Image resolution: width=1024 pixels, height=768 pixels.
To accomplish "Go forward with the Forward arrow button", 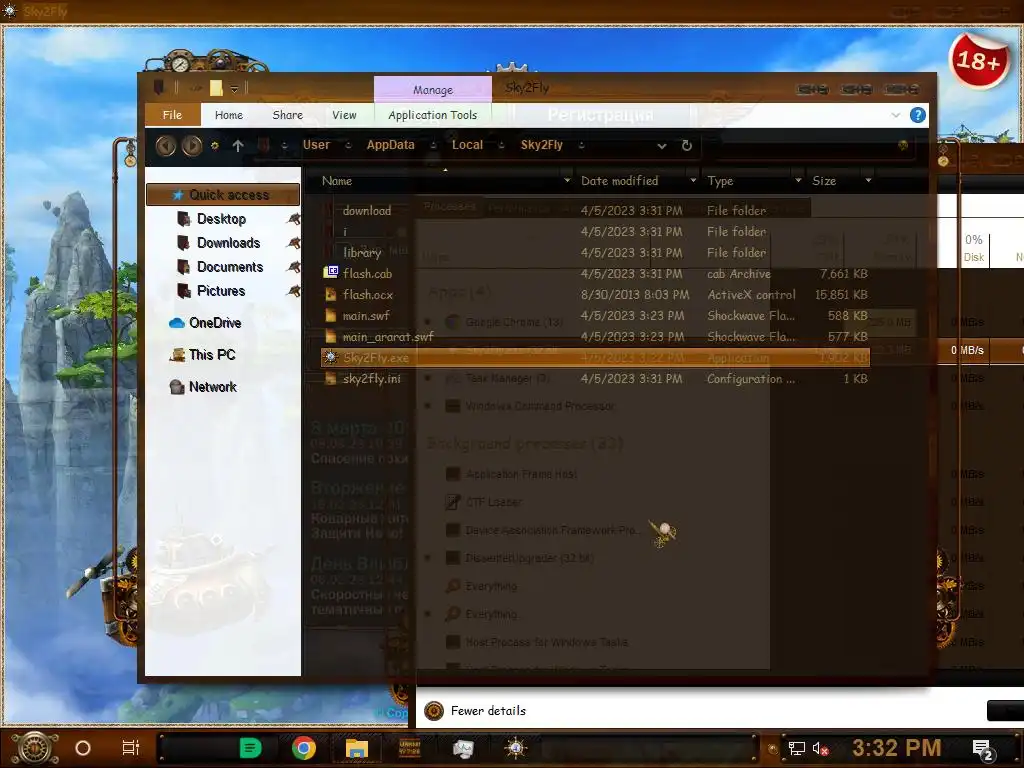I will click(192, 146).
